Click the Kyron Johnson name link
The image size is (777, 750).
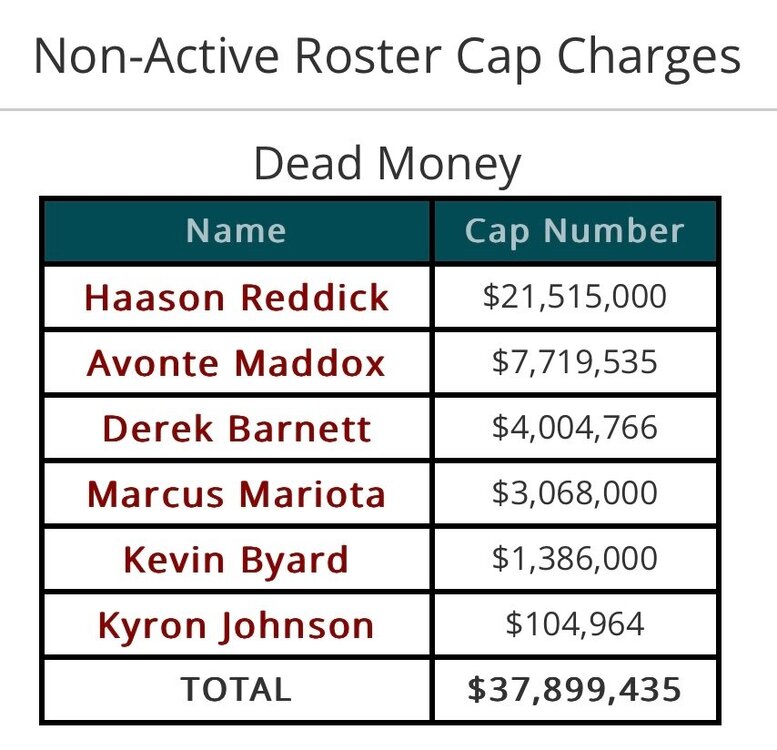coord(236,625)
